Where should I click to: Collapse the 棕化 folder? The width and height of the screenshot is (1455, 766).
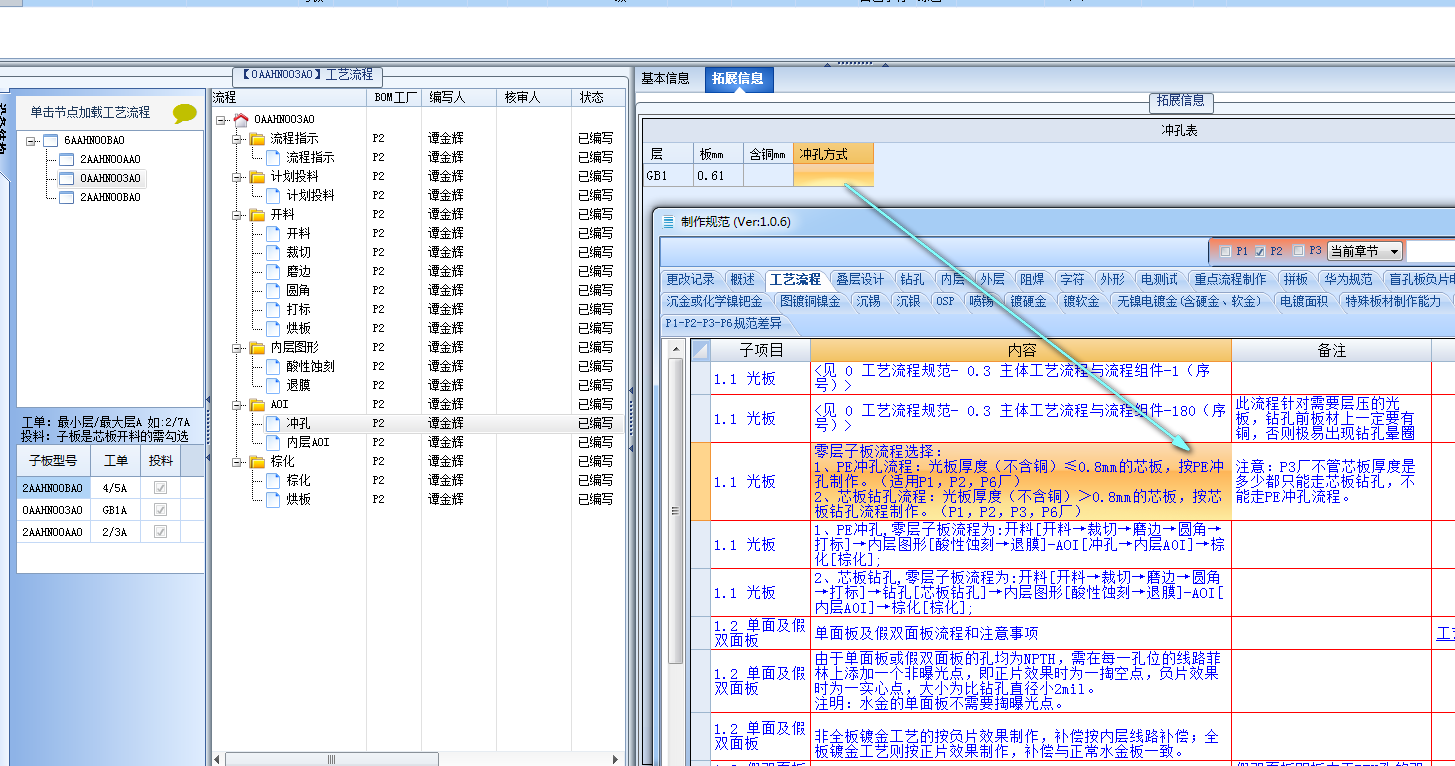click(x=238, y=461)
